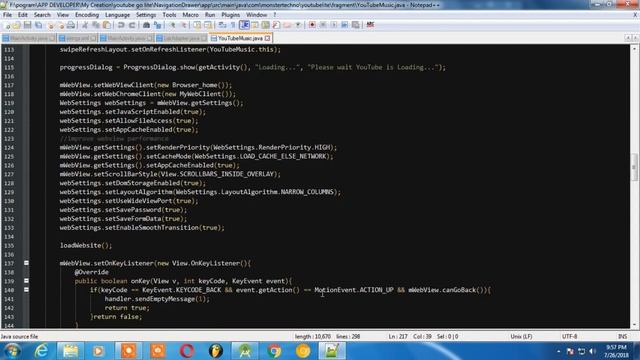Click line number 124 in the margin
The height and width of the screenshot is (360, 640).
[9, 147]
